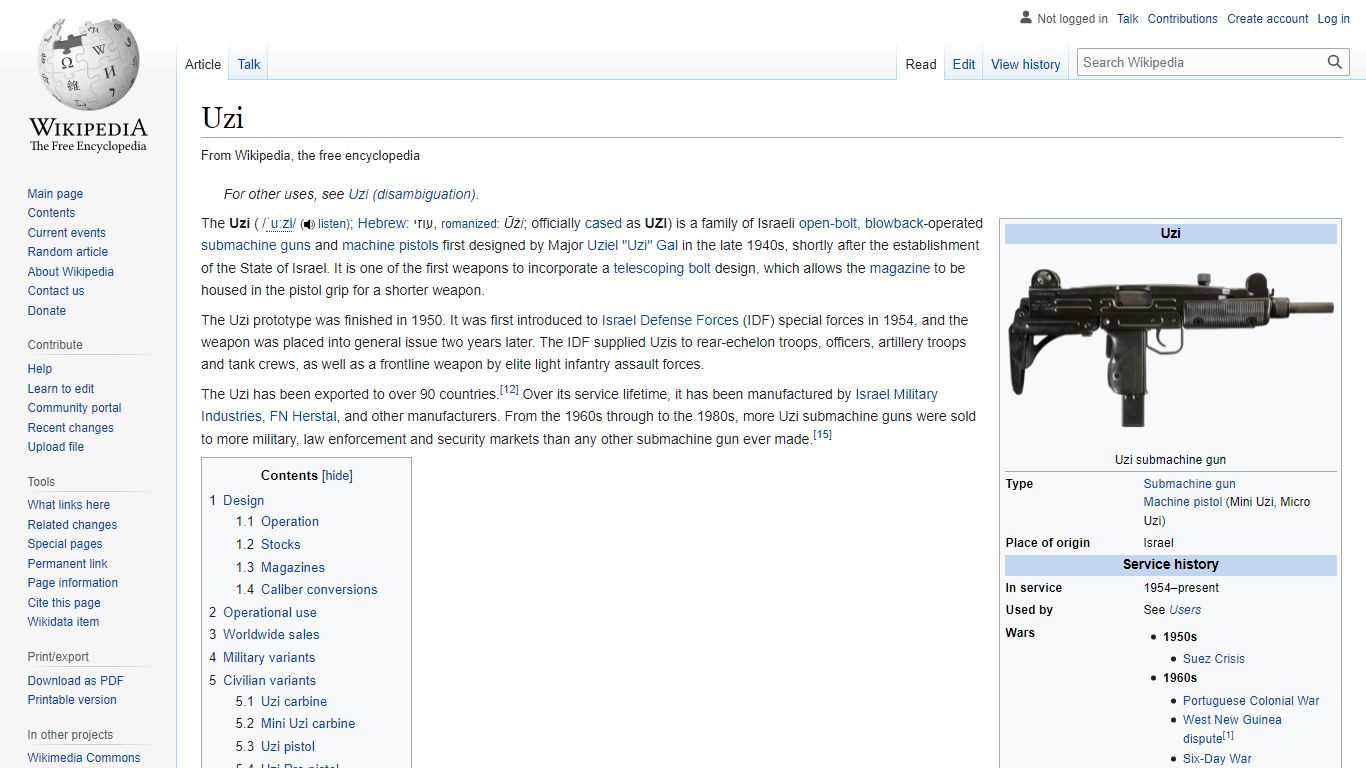Open Contributions link
This screenshot has width=1366, height=768.
click(1183, 19)
